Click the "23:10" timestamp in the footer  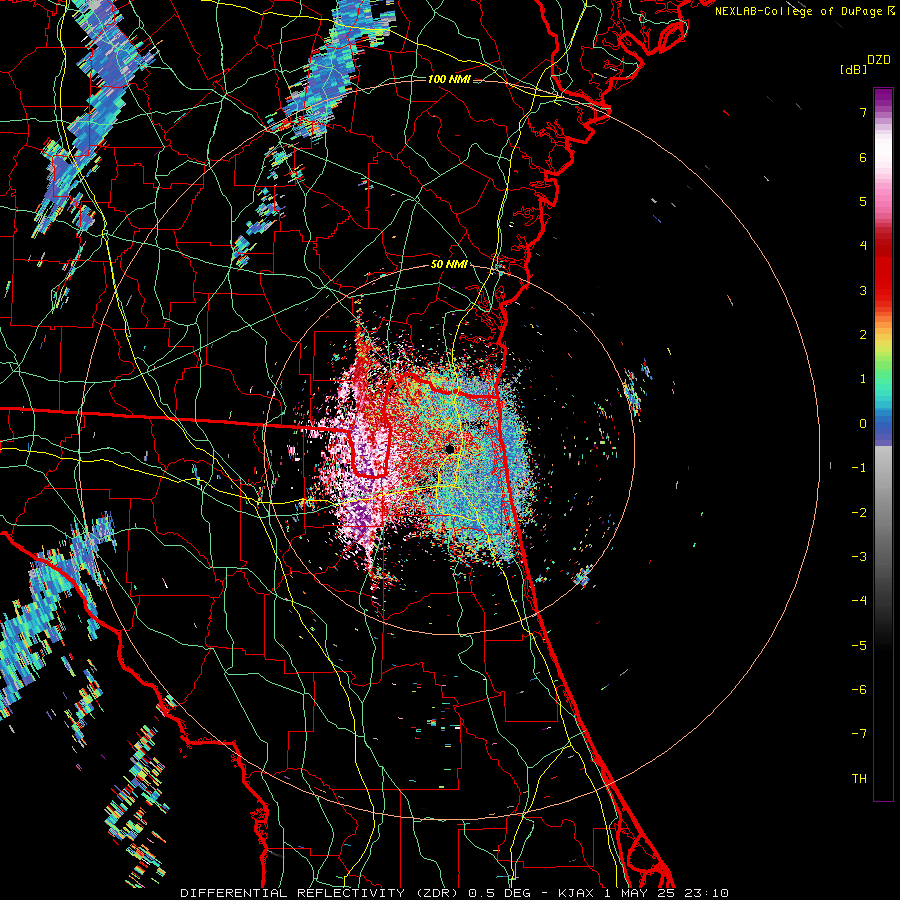tap(706, 893)
